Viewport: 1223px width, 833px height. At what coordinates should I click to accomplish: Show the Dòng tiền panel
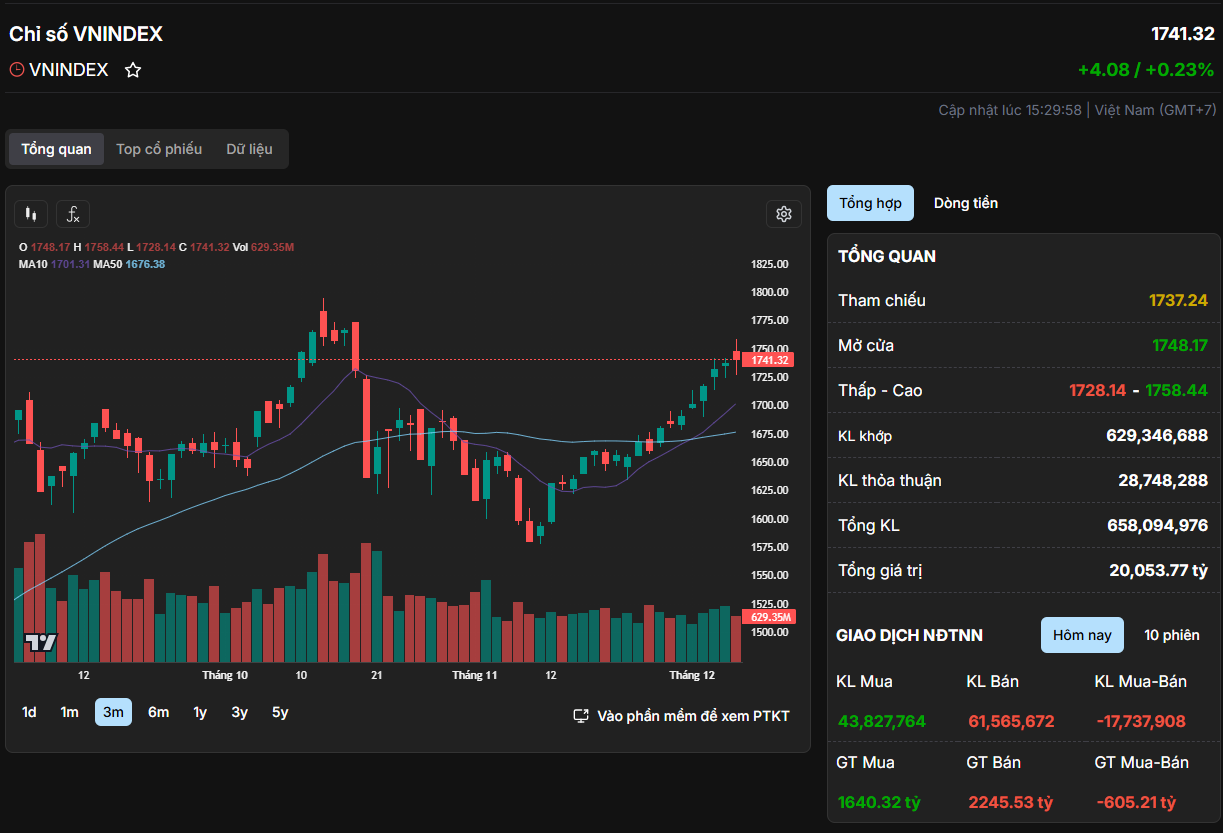pyautogui.click(x=965, y=203)
